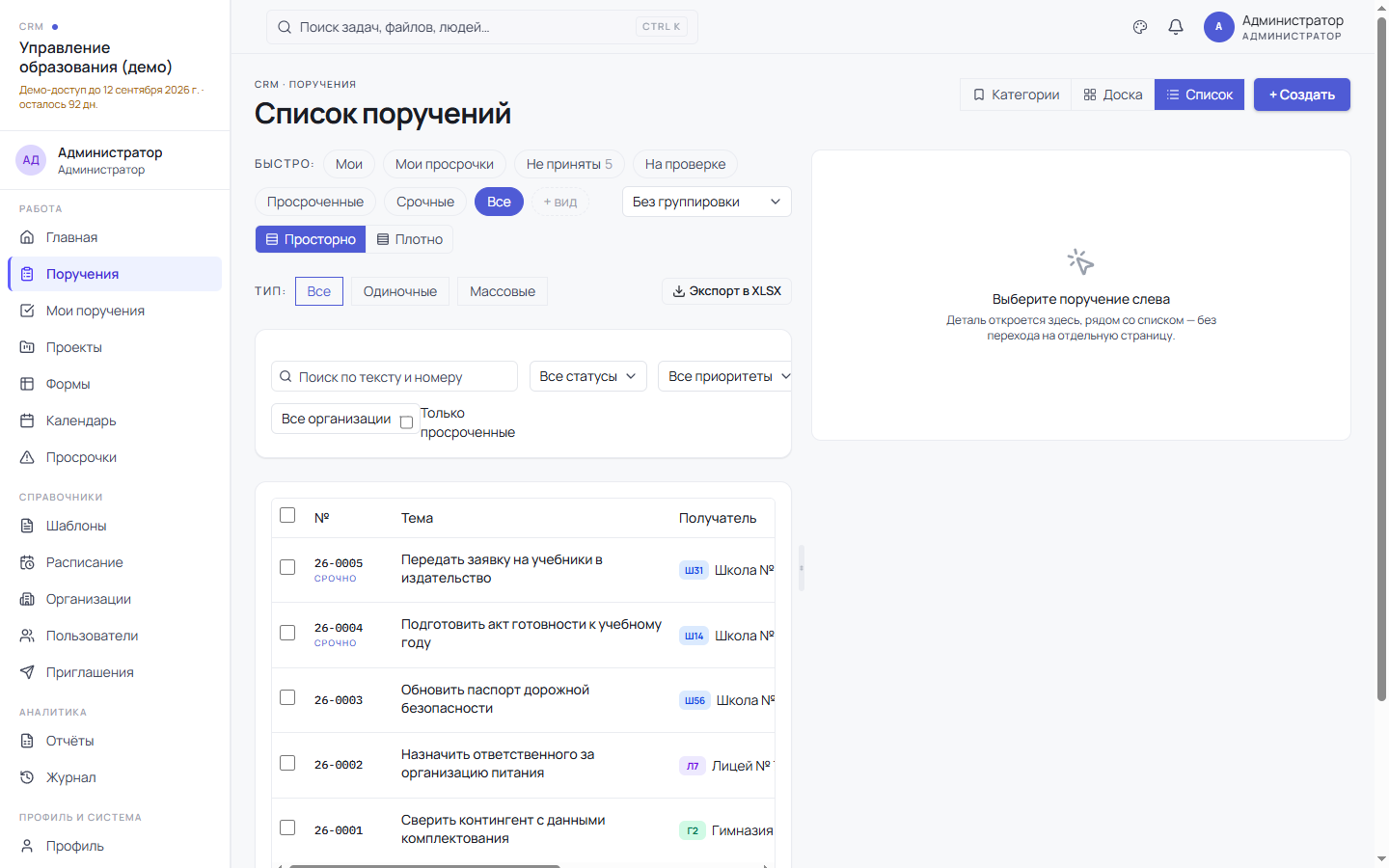Click the panel splitter handle beside the table
The width and height of the screenshot is (1389, 868).
(x=802, y=568)
